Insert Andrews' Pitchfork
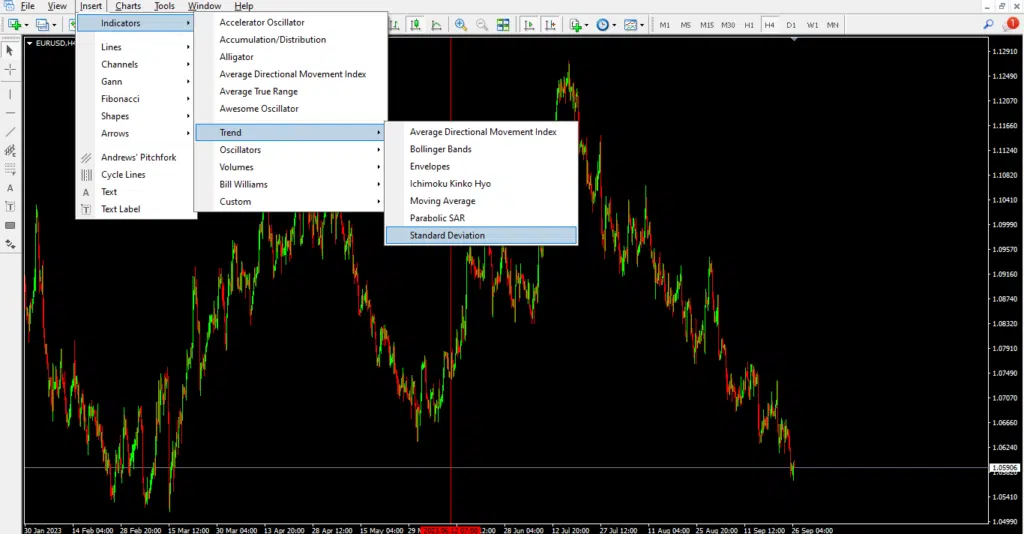Screen dimensions: 1024x534 pyautogui.click(x=136, y=157)
